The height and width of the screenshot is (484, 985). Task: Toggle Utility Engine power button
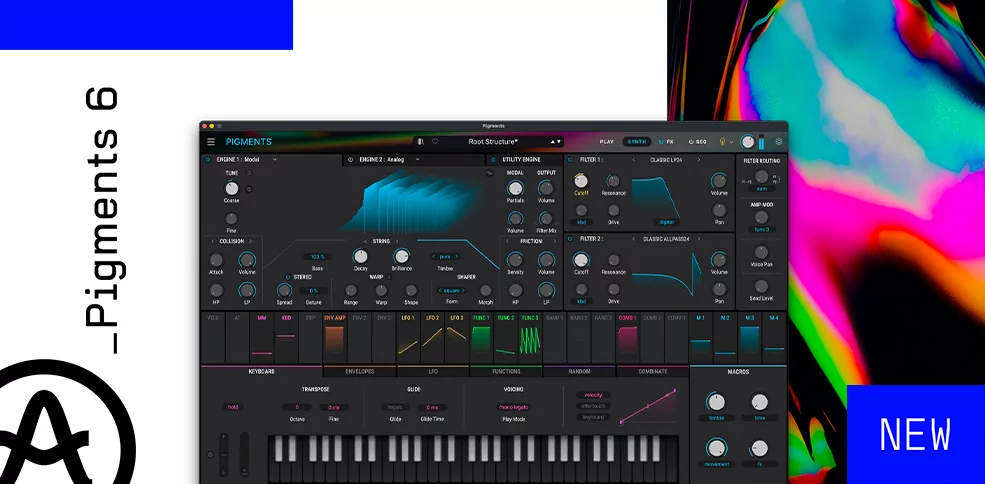coord(494,160)
